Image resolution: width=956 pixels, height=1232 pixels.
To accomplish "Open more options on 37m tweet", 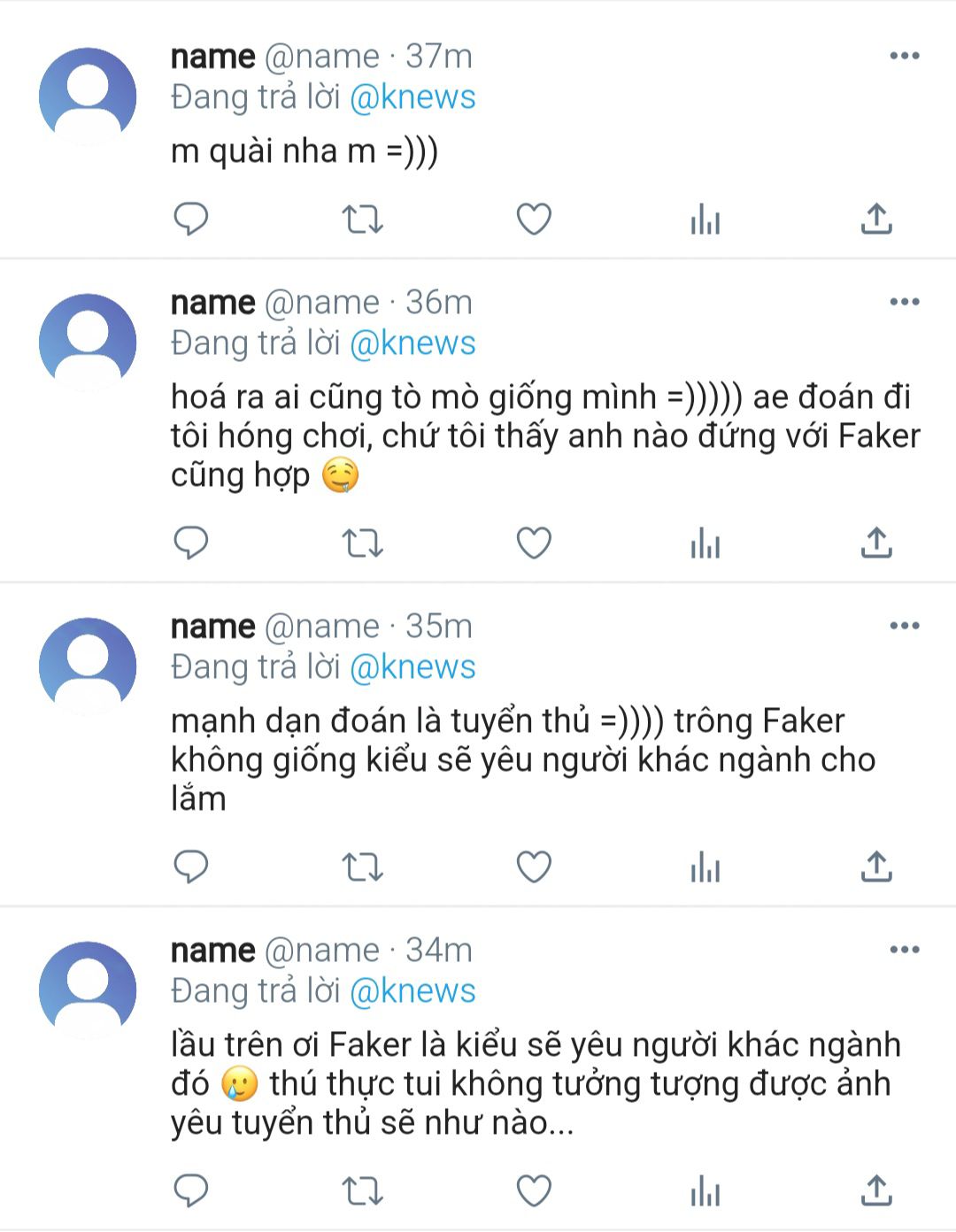I will (904, 57).
